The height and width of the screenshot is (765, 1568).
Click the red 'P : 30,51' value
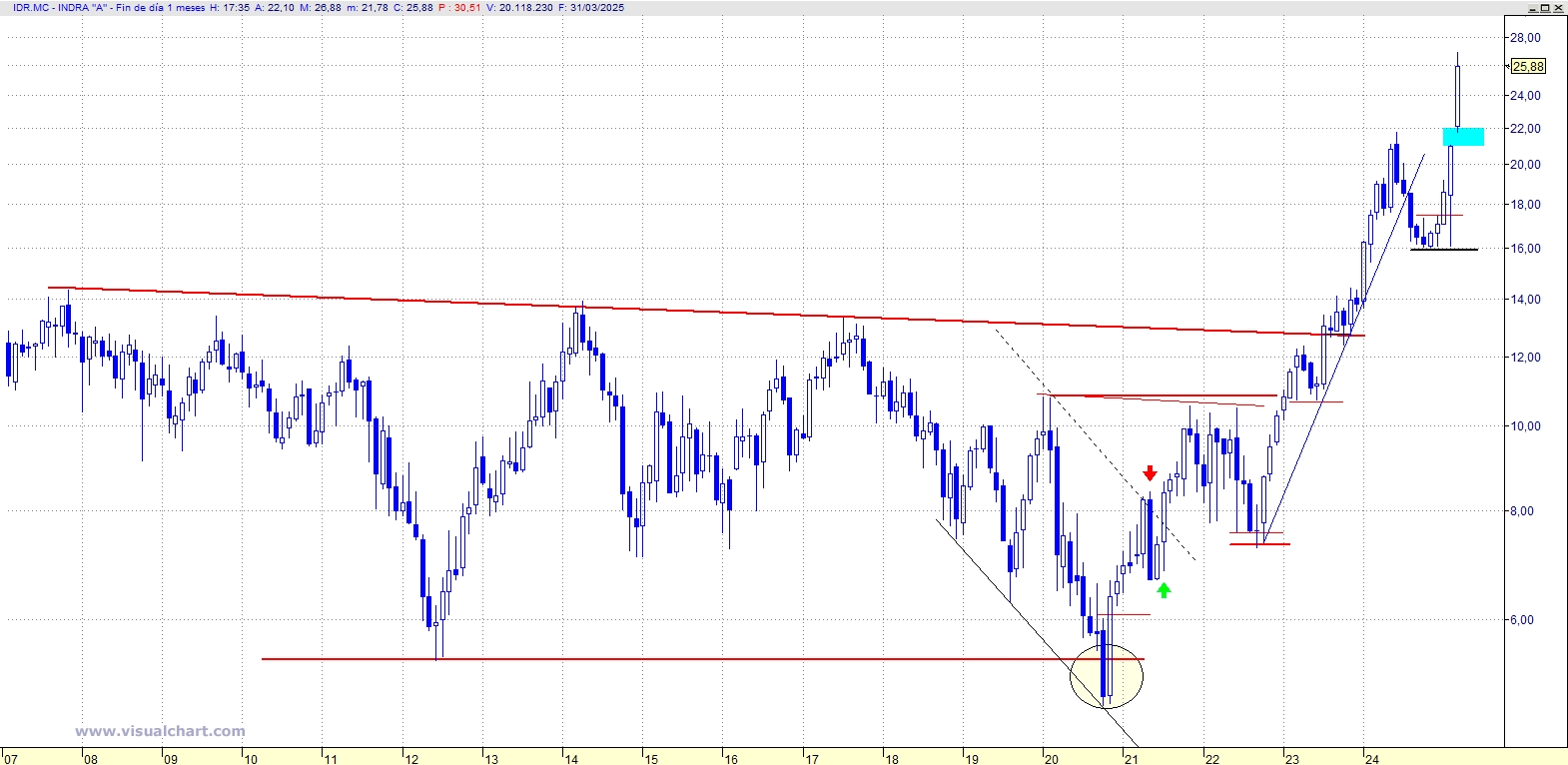[460, 8]
